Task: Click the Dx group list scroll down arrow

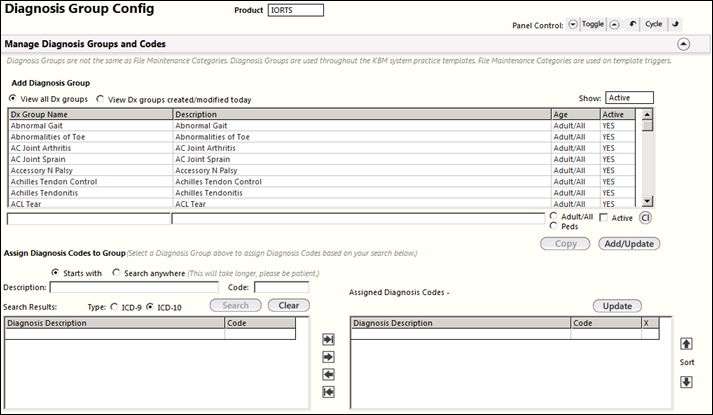Action: 648,201
